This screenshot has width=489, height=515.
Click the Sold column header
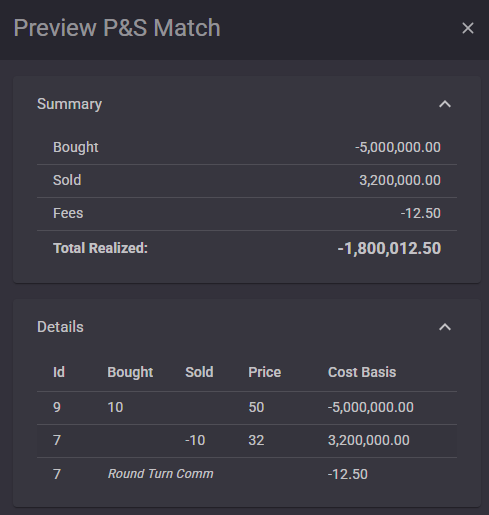[x=199, y=372]
